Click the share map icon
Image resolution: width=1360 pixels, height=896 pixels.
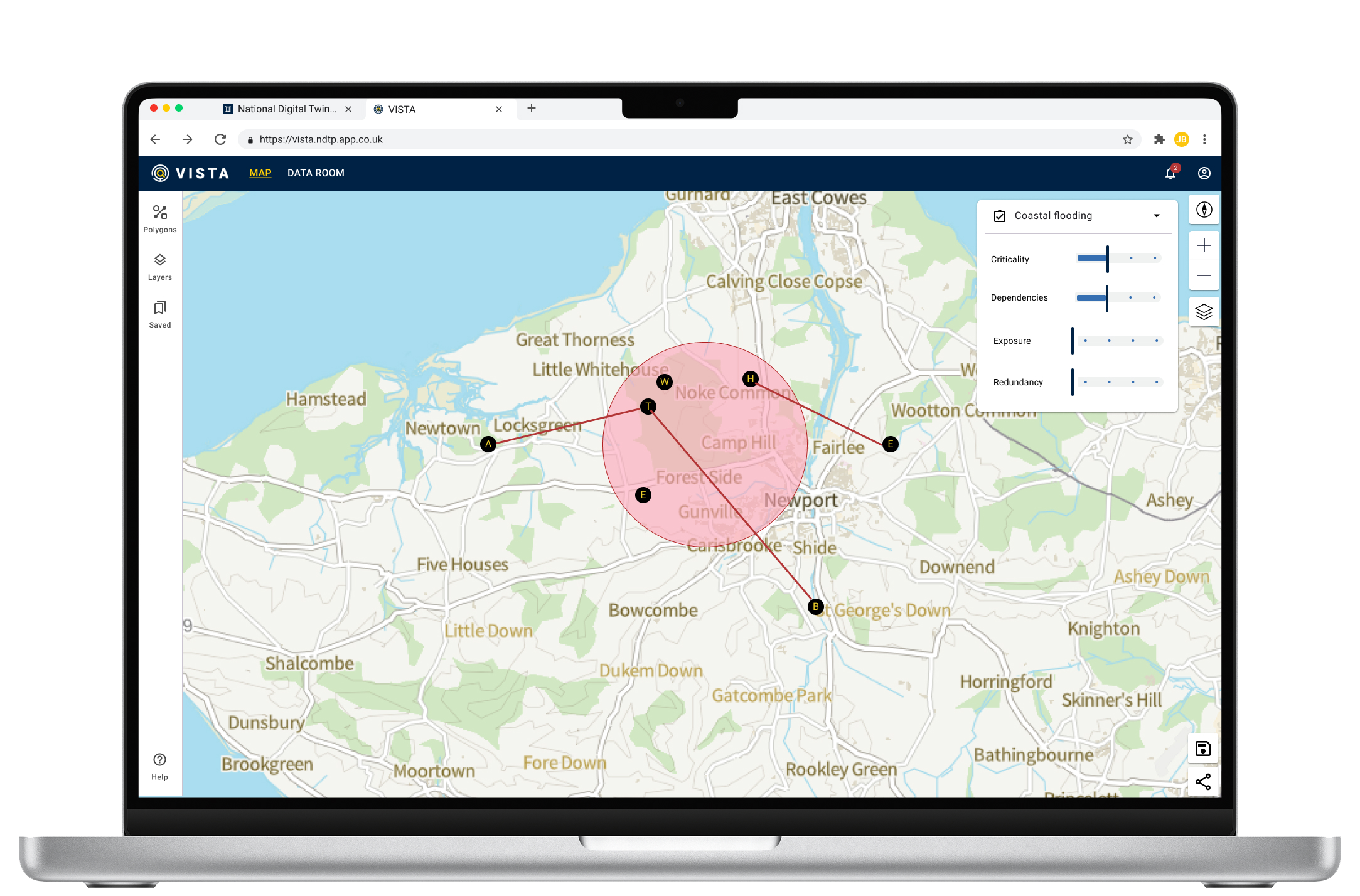tap(1202, 781)
